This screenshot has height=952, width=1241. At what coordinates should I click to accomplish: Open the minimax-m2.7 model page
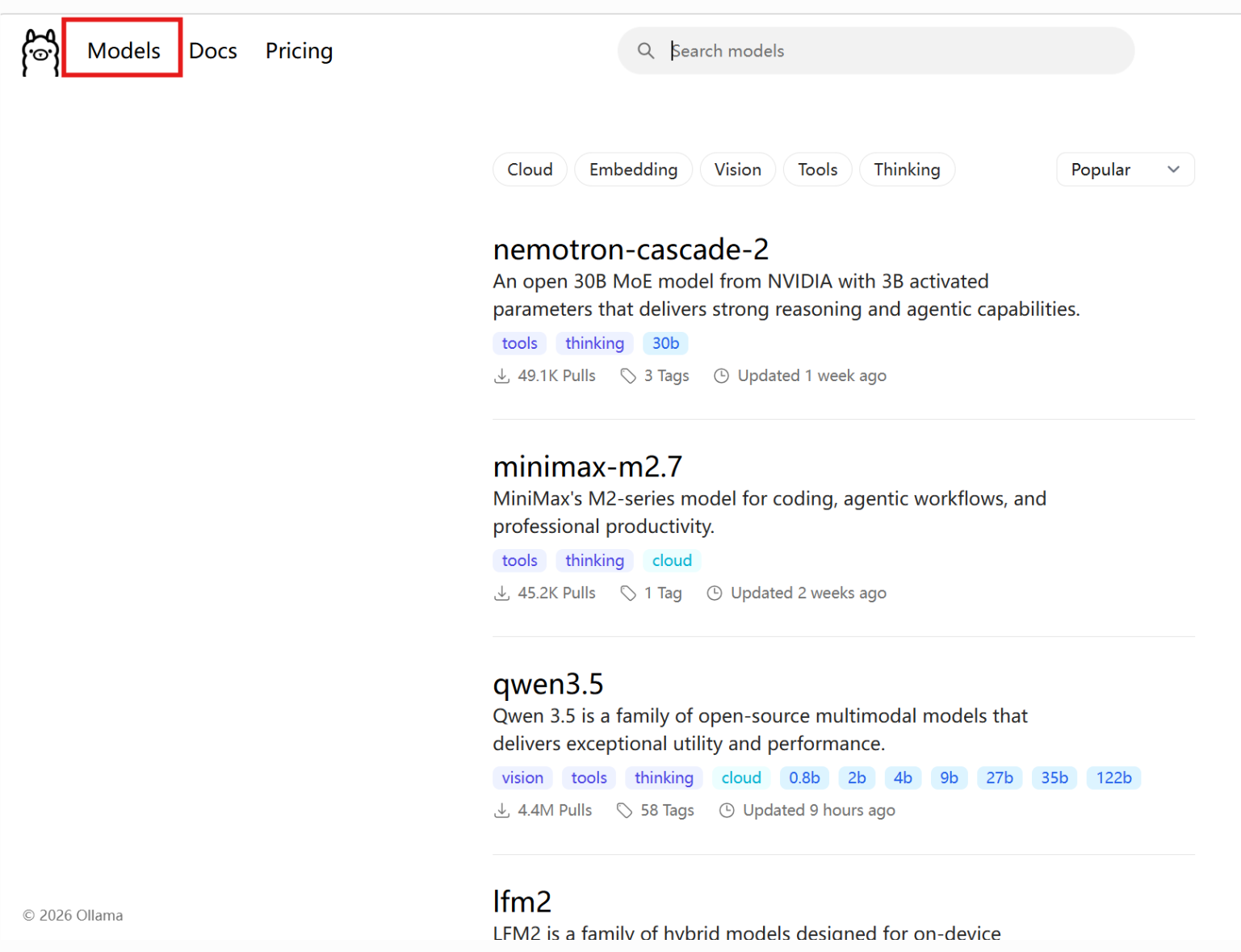click(x=588, y=467)
